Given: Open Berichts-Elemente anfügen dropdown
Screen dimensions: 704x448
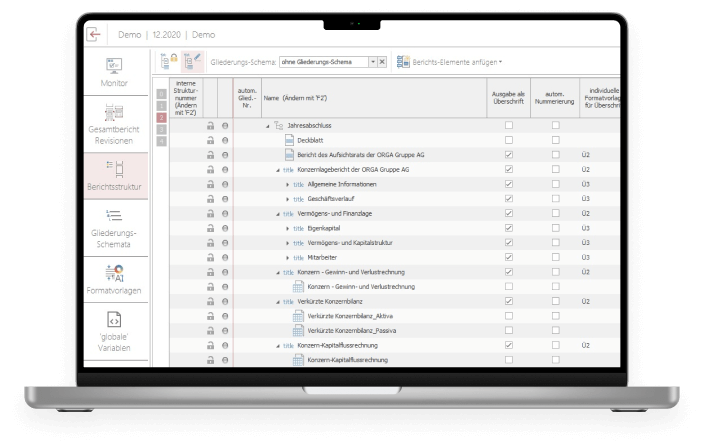Looking at the screenshot, I should tap(501, 62).
